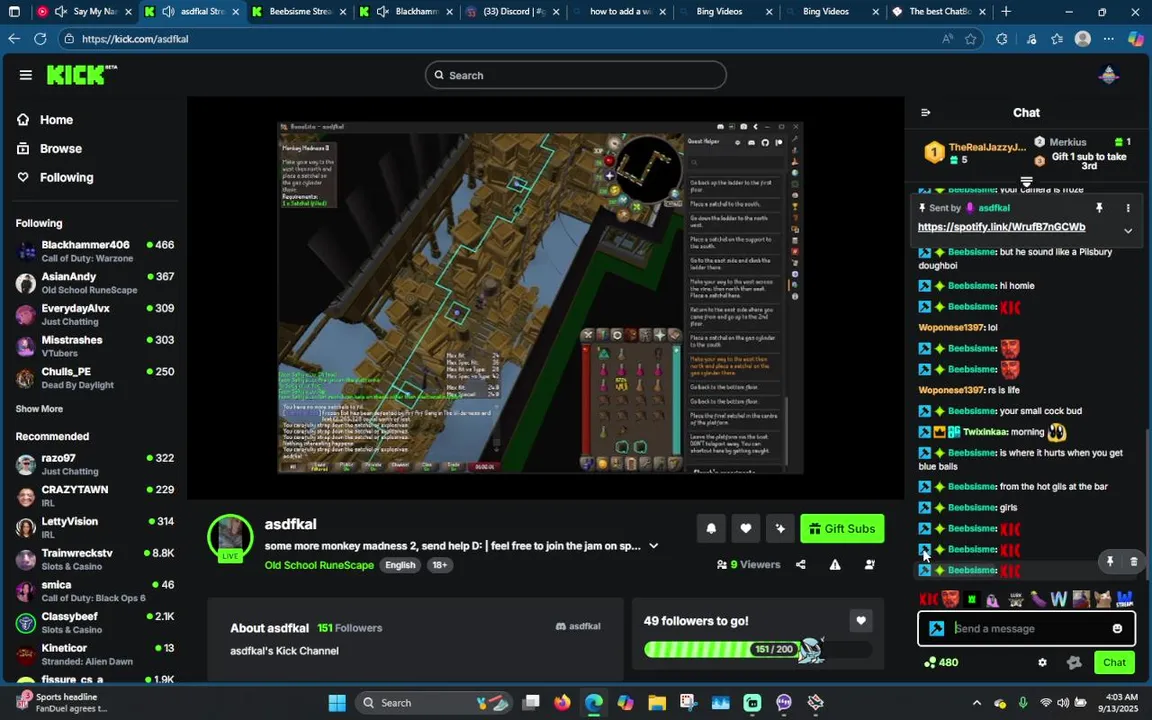This screenshot has height=720, width=1152.
Task: Open the emoji picker in chat input
Action: click(x=1117, y=628)
